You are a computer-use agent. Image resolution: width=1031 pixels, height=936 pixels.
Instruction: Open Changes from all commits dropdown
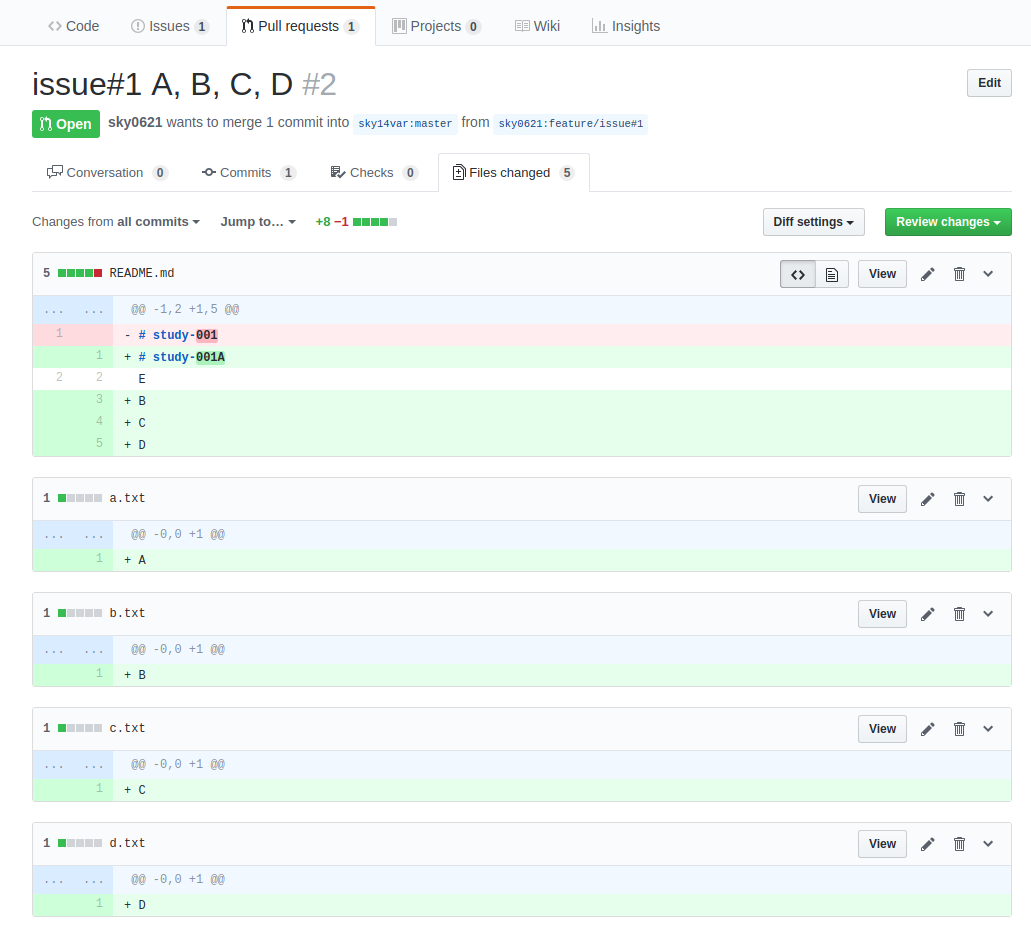click(116, 222)
